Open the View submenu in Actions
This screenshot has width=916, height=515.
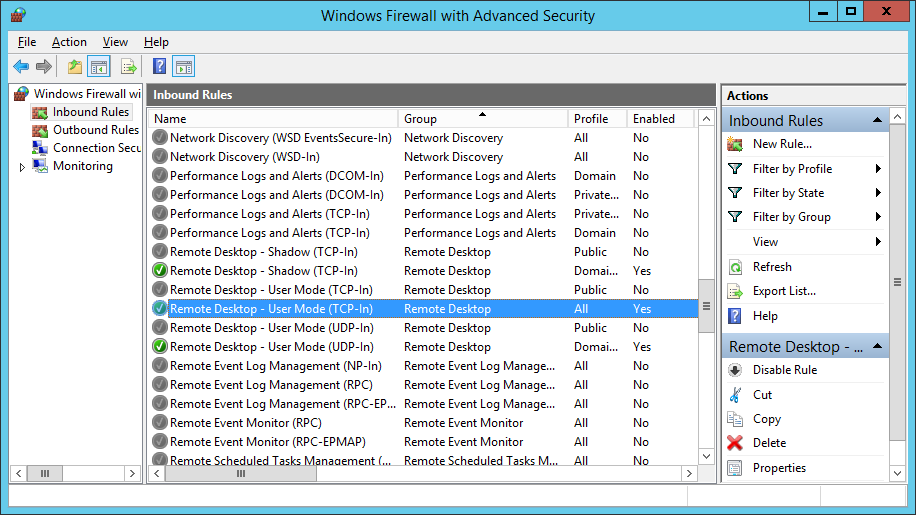tap(878, 242)
